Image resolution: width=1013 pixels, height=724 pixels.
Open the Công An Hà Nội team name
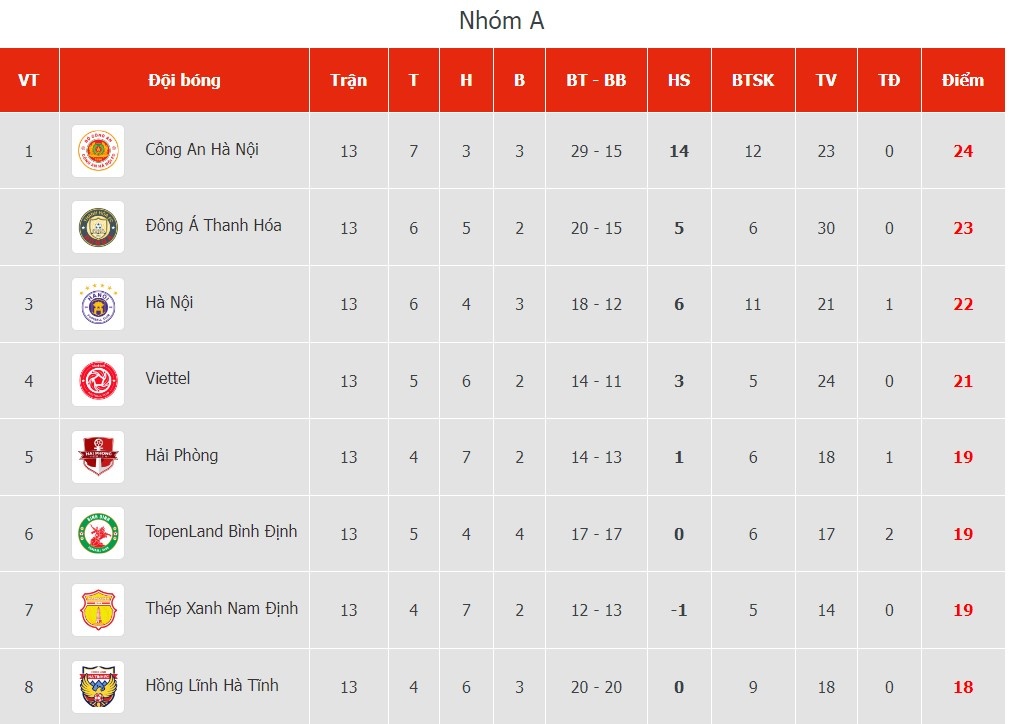pyautogui.click(x=202, y=150)
